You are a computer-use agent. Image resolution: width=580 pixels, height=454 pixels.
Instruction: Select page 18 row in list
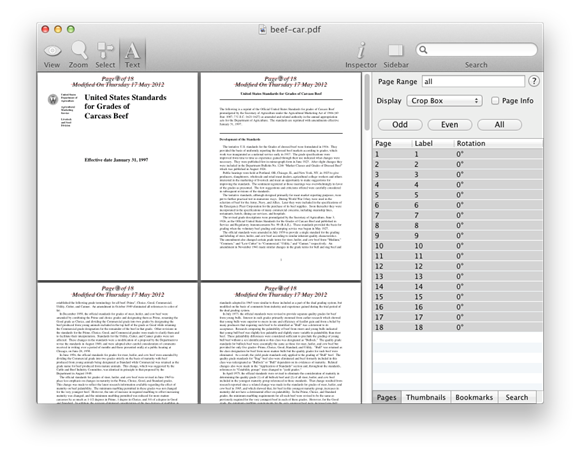tap(458, 327)
